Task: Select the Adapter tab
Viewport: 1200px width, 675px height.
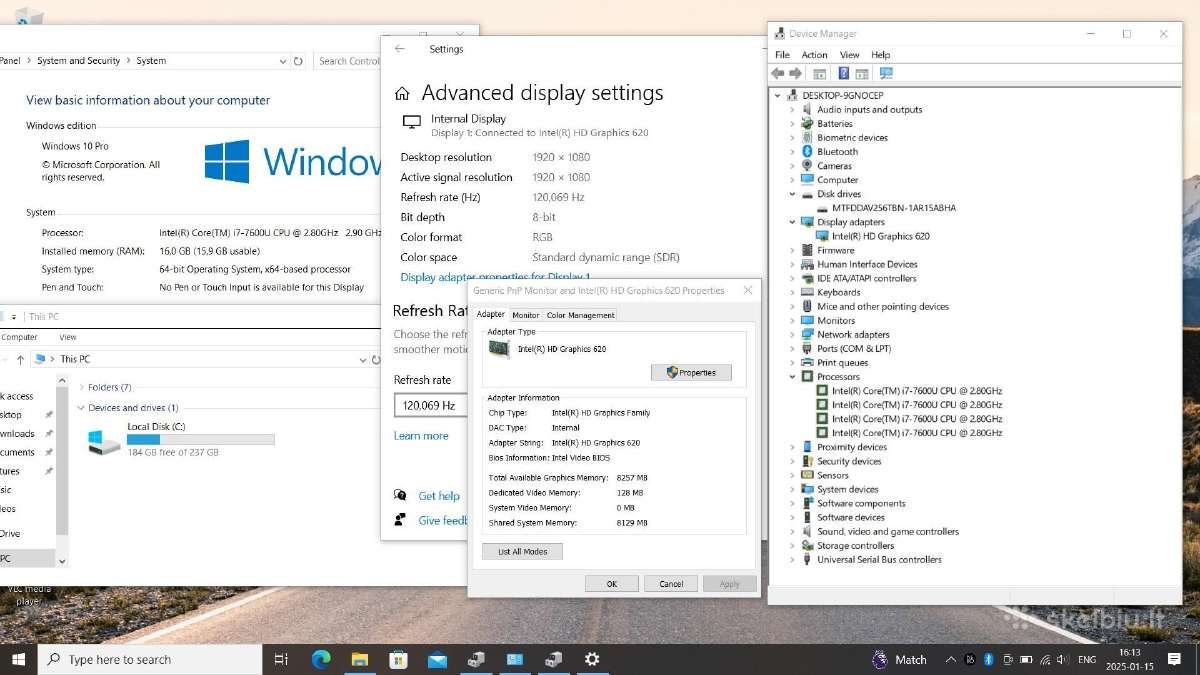Action: tap(491, 314)
